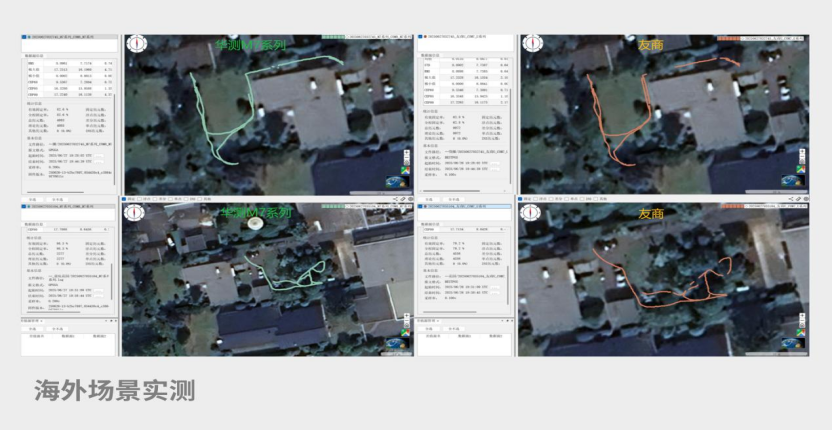Click Google Maps icon on lower 友商 map

point(801,333)
